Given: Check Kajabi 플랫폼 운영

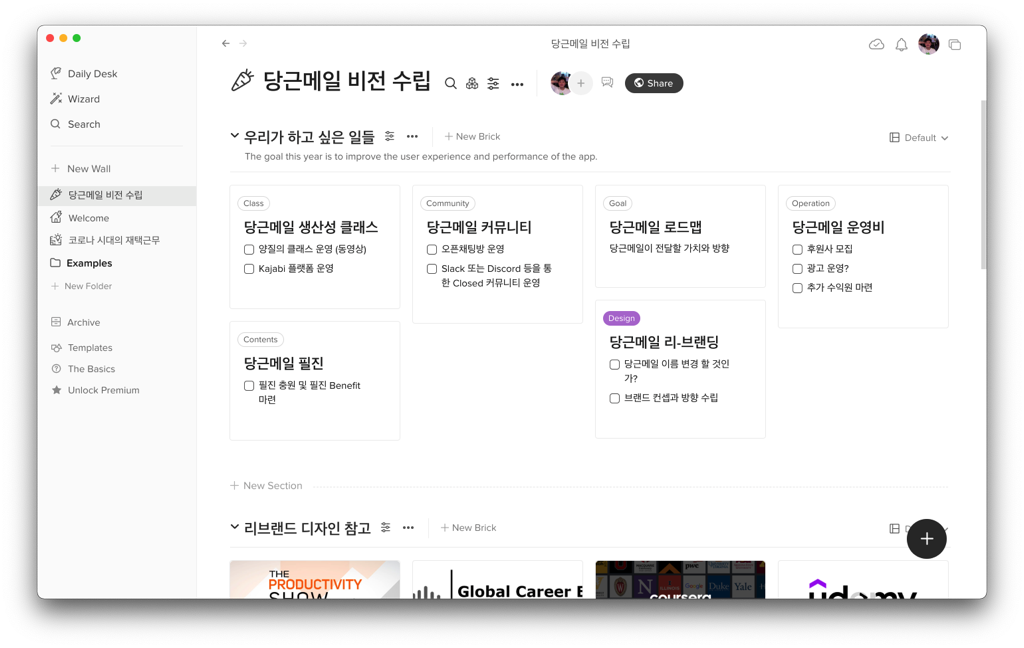Looking at the screenshot, I should [x=249, y=269].
